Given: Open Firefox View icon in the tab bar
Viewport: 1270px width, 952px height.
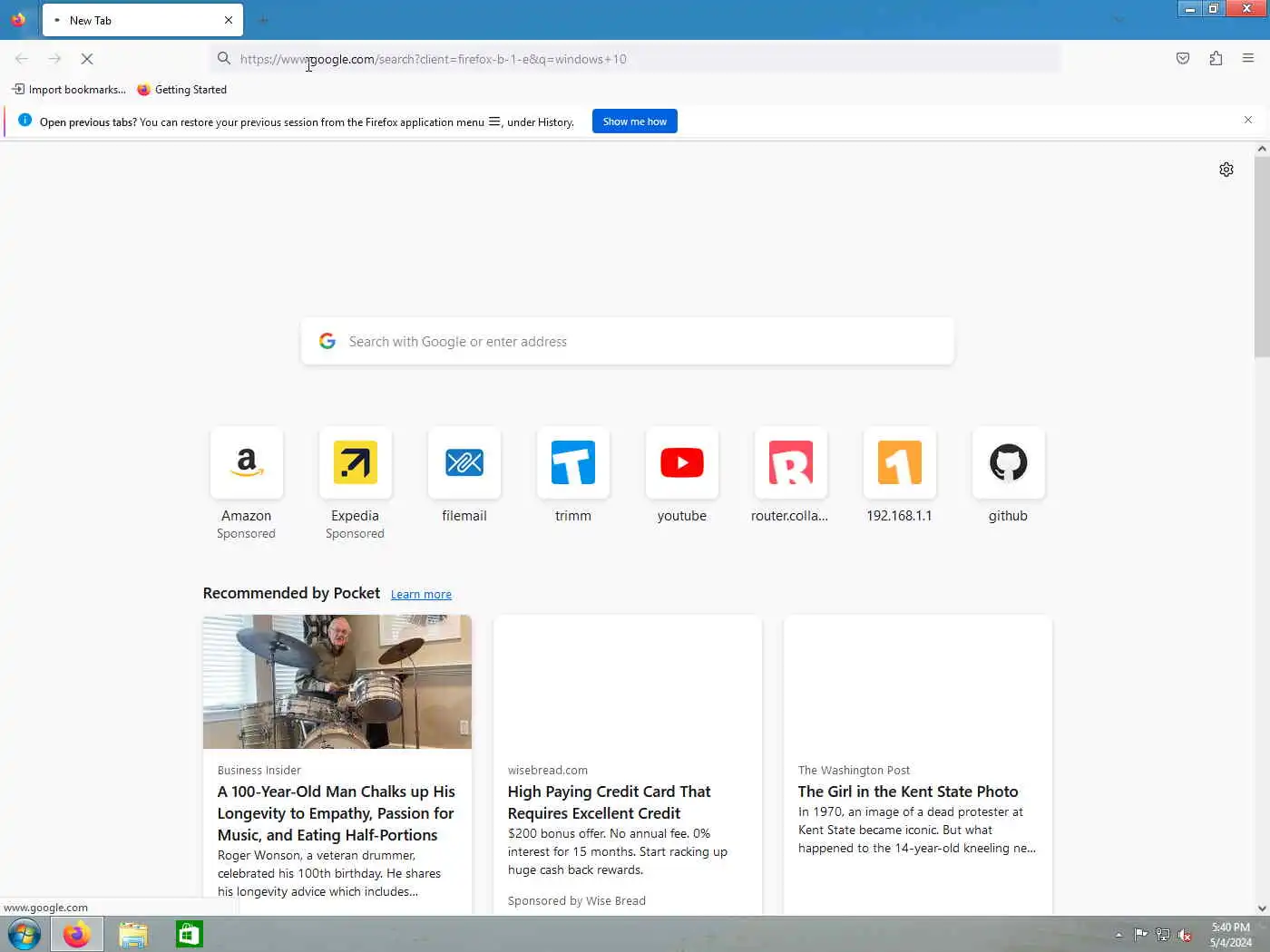Looking at the screenshot, I should coord(18,19).
